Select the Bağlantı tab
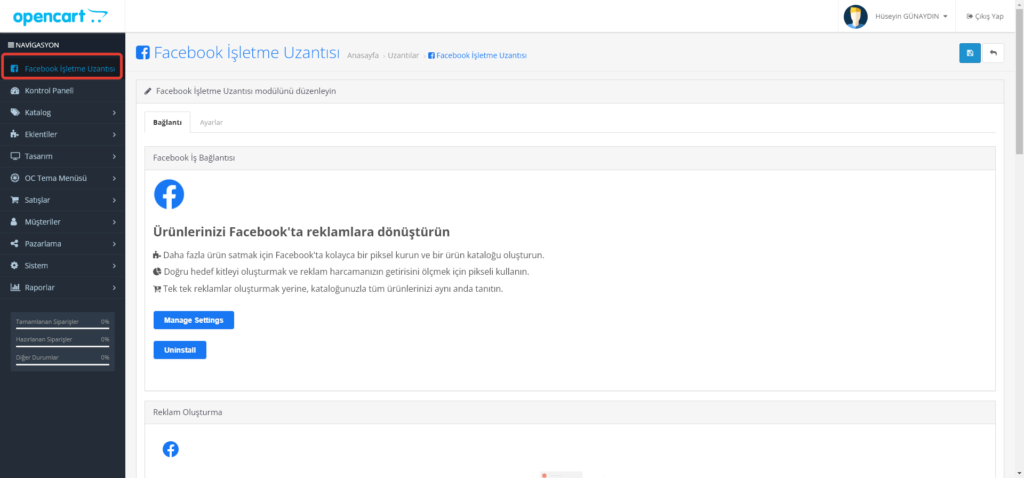1024x478 pixels. pos(167,122)
